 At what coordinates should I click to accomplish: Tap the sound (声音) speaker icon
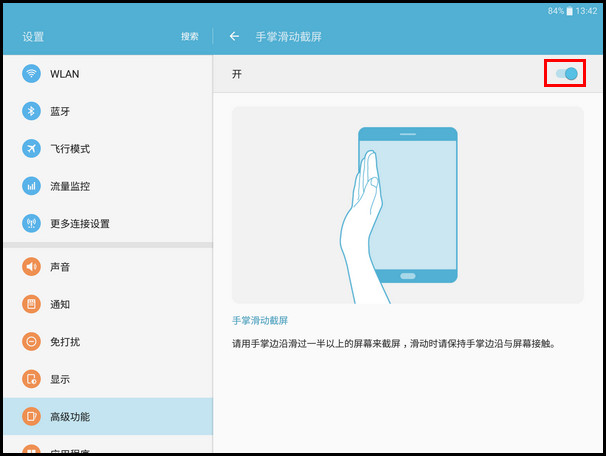tap(31, 267)
